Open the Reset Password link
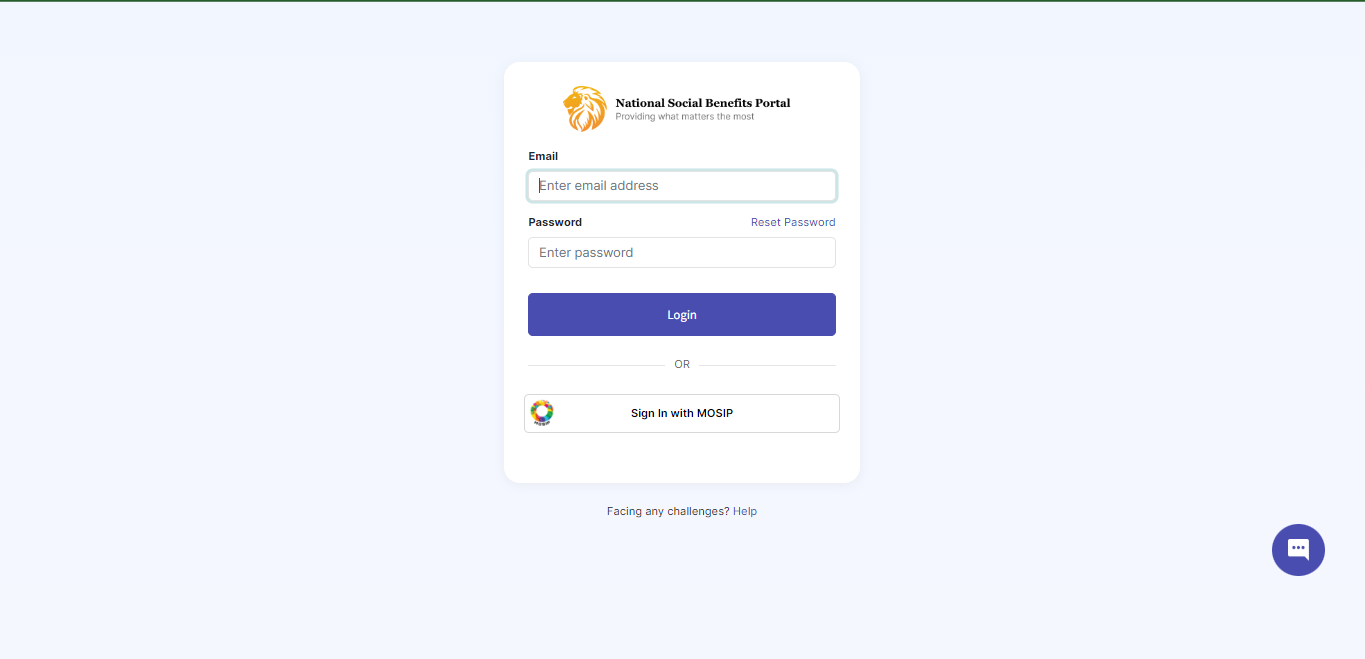Screen dimensions: 1365x659 pyautogui.click(x=793, y=222)
